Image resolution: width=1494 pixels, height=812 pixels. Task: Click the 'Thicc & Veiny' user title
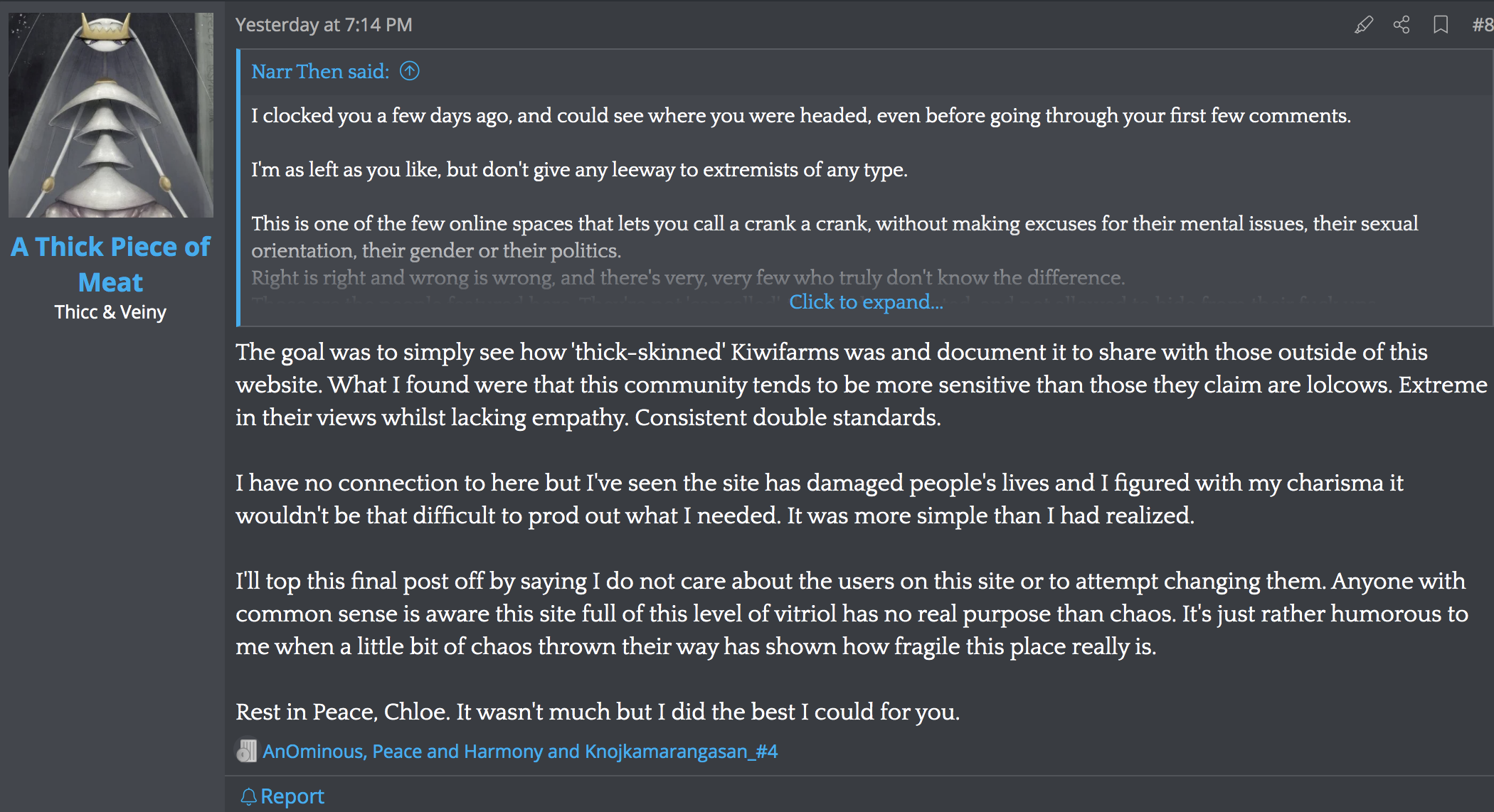click(110, 312)
